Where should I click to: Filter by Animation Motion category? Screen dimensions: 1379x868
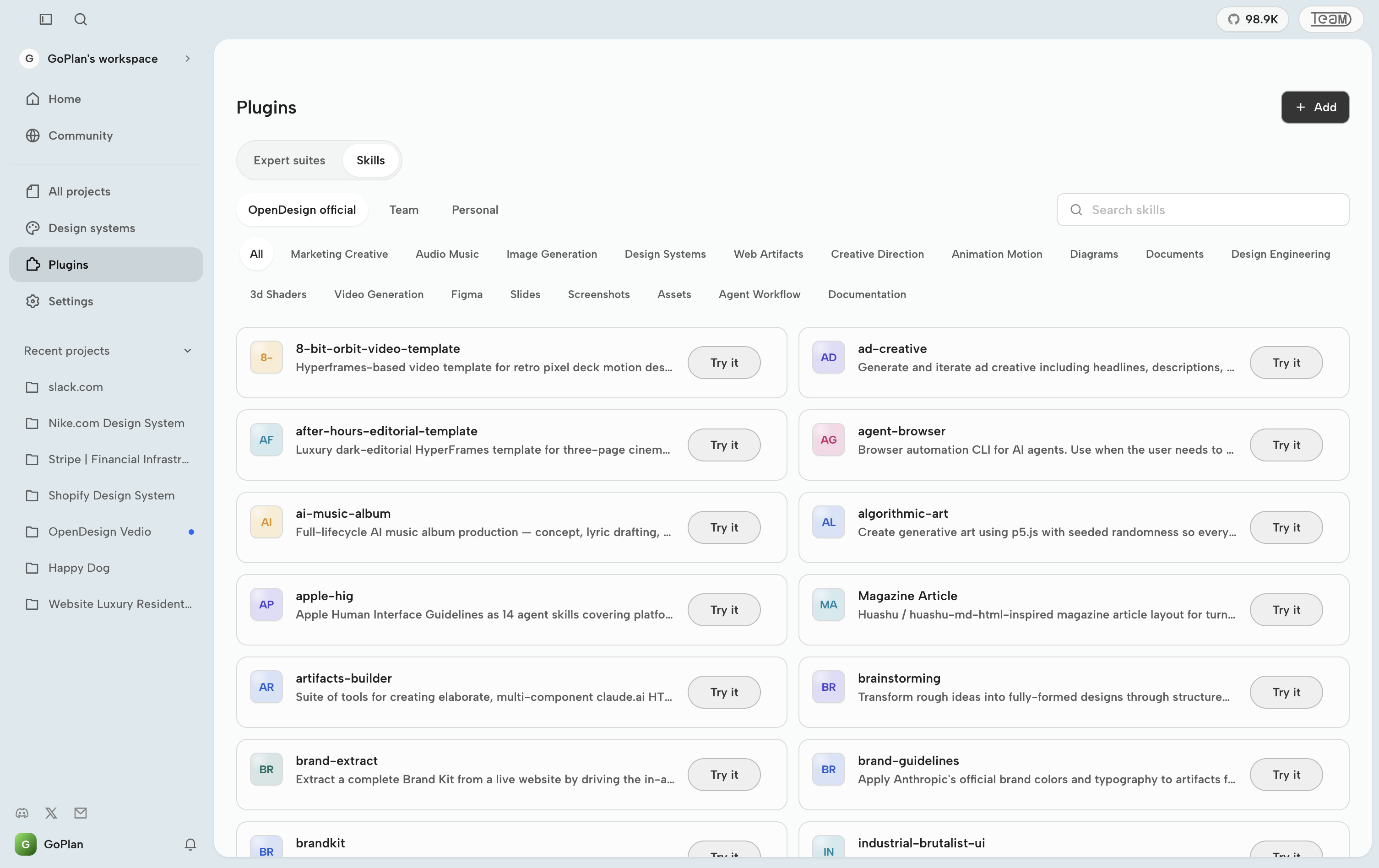(997, 254)
